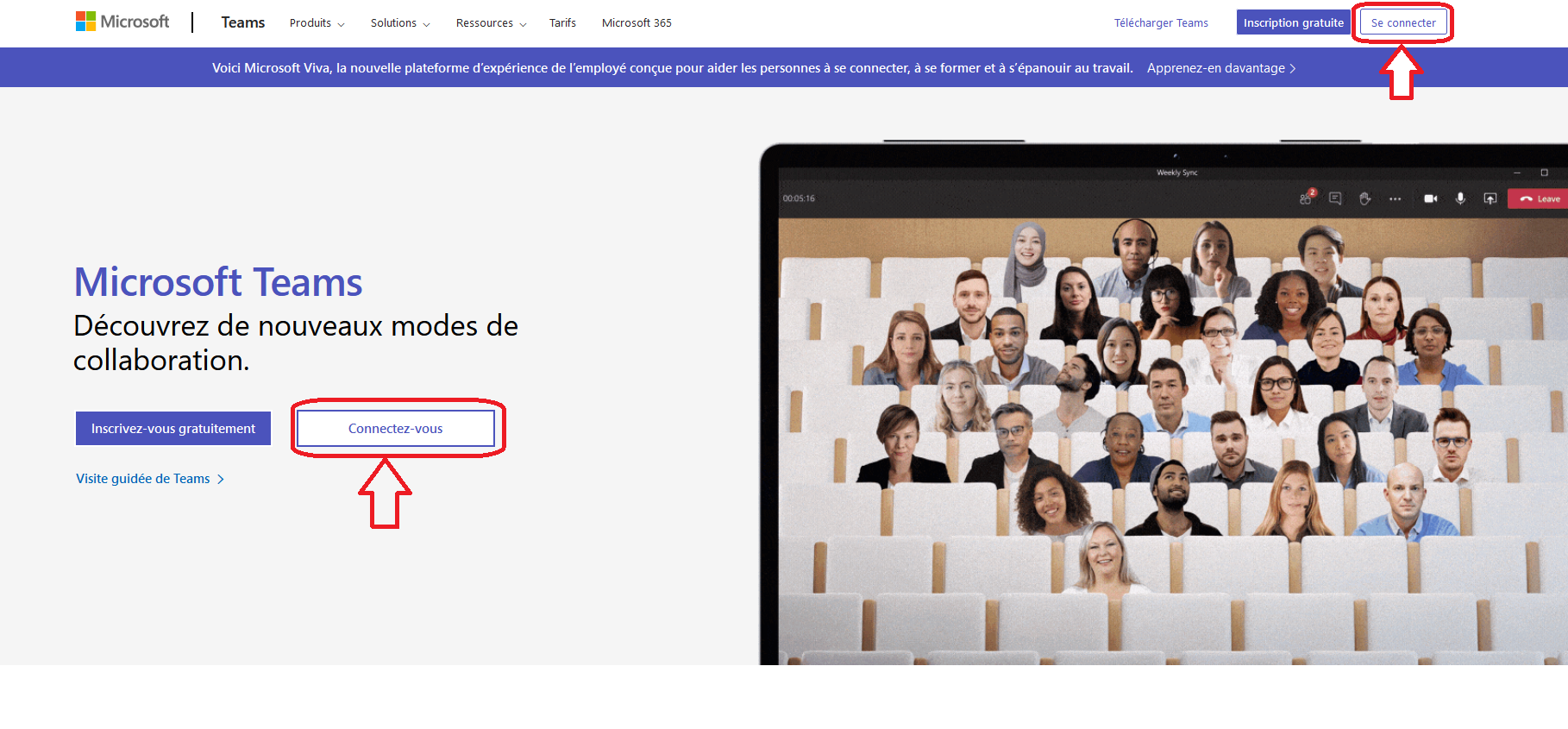Image resolution: width=1568 pixels, height=729 pixels.
Task: Click the share screen icon
Action: tap(1490, 198)
